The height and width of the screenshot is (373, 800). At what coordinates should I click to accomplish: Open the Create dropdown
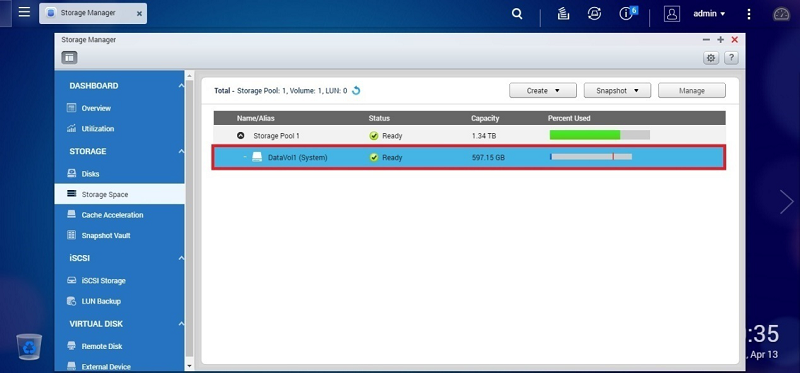coord(543,90)
